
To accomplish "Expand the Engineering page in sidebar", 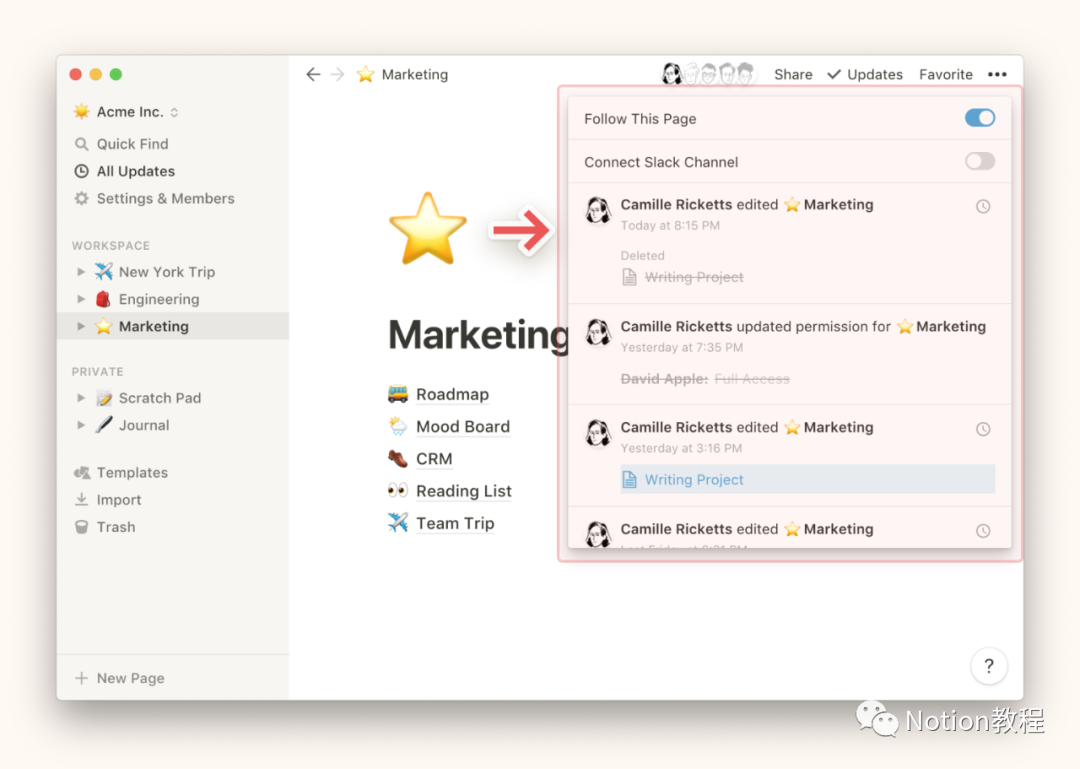I will 81,299.
